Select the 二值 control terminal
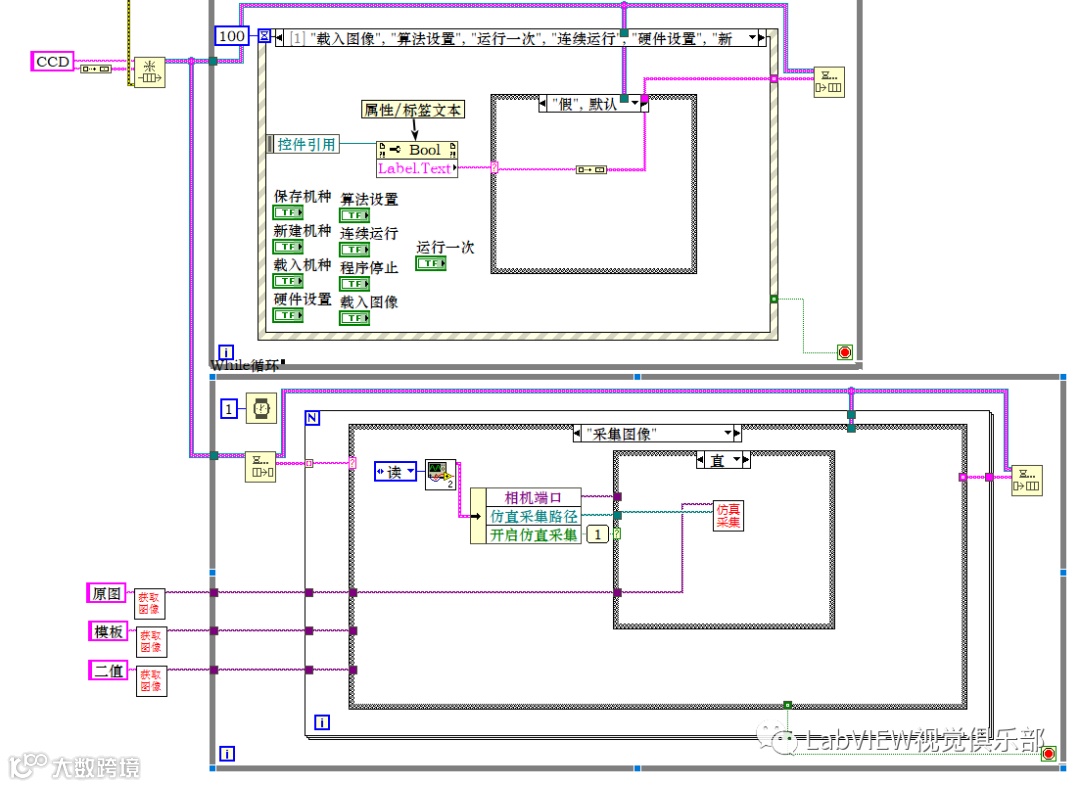This screenshot has height=787, width=1080. (108, 670)
